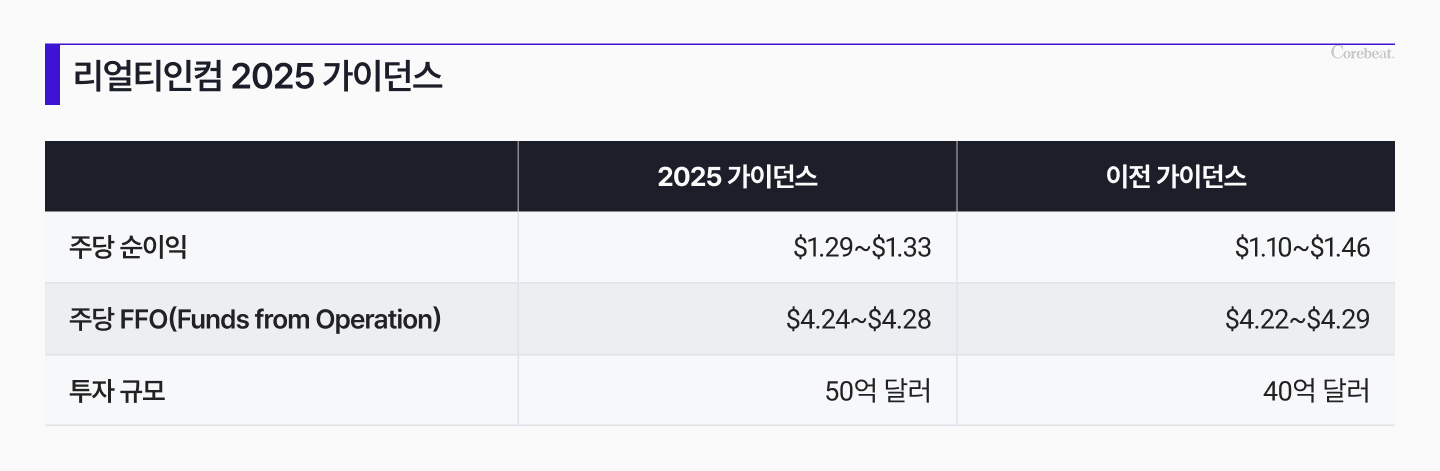Click the empty dark header cell
This screenshot has height=471, width=1440.
(x=281, y=176)
